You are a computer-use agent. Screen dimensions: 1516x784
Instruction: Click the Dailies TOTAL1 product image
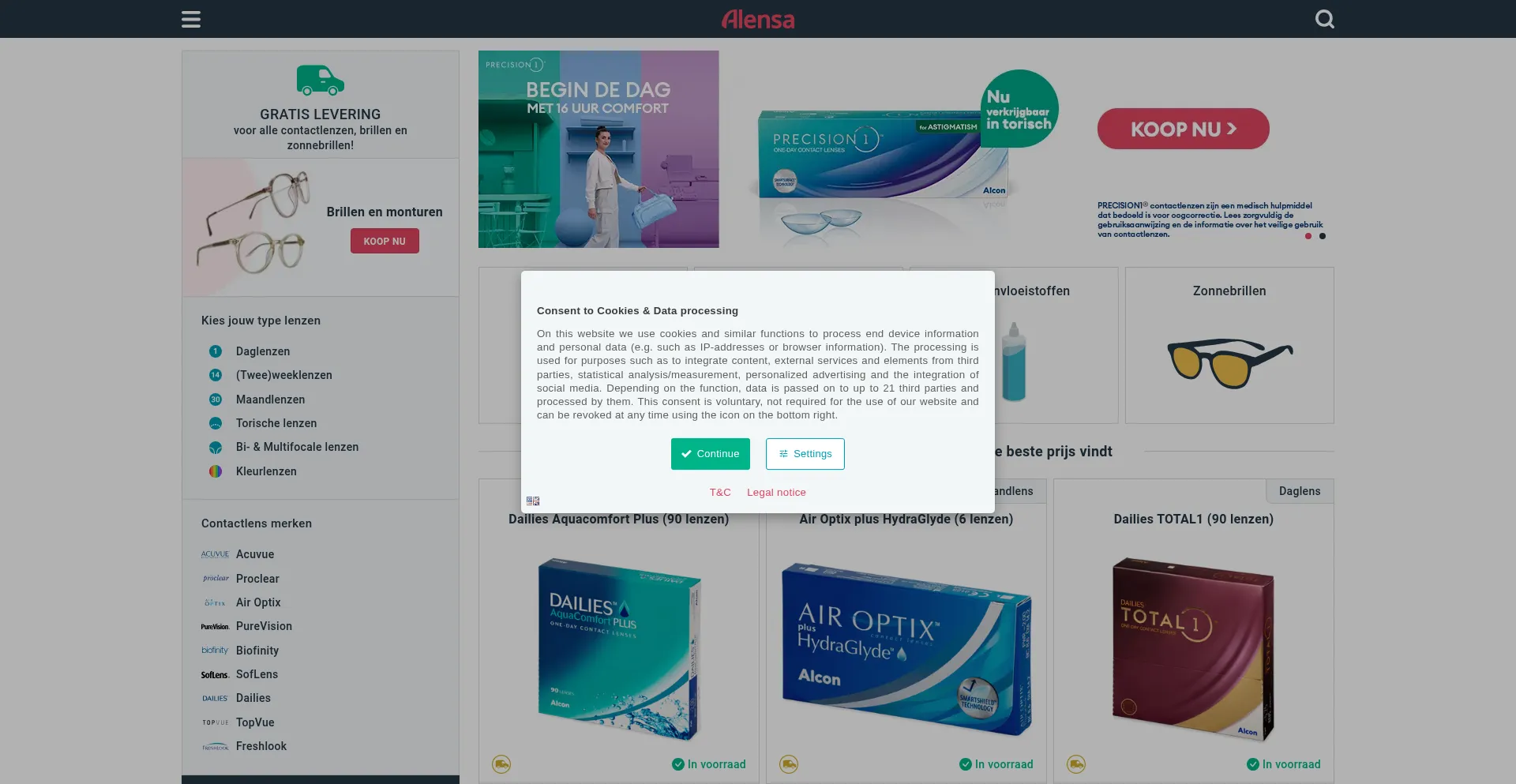(1194, 649)
